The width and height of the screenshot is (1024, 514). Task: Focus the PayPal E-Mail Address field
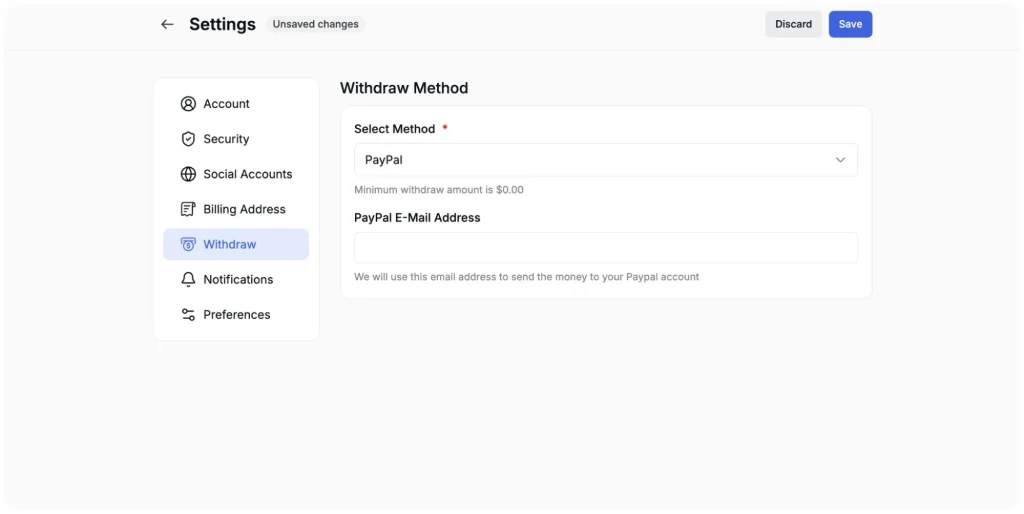(x=605, y=248)
